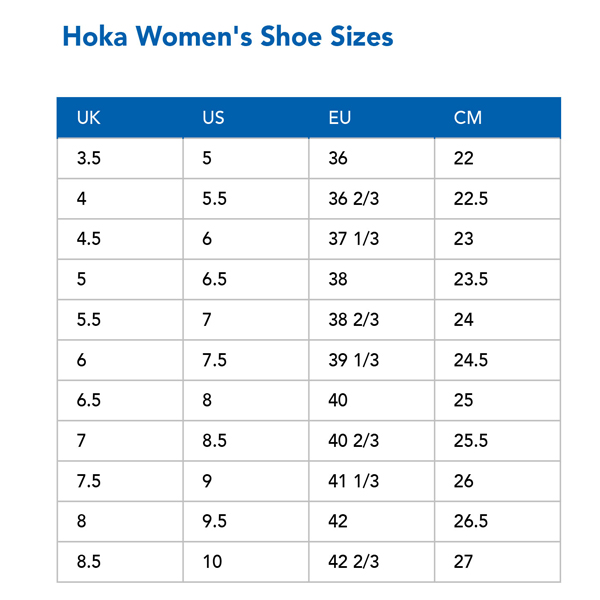The width and height of the screenshot is (600, 600).
Task: Click the Hoka Women's Shoe Sizes heading
Action: 228,37
